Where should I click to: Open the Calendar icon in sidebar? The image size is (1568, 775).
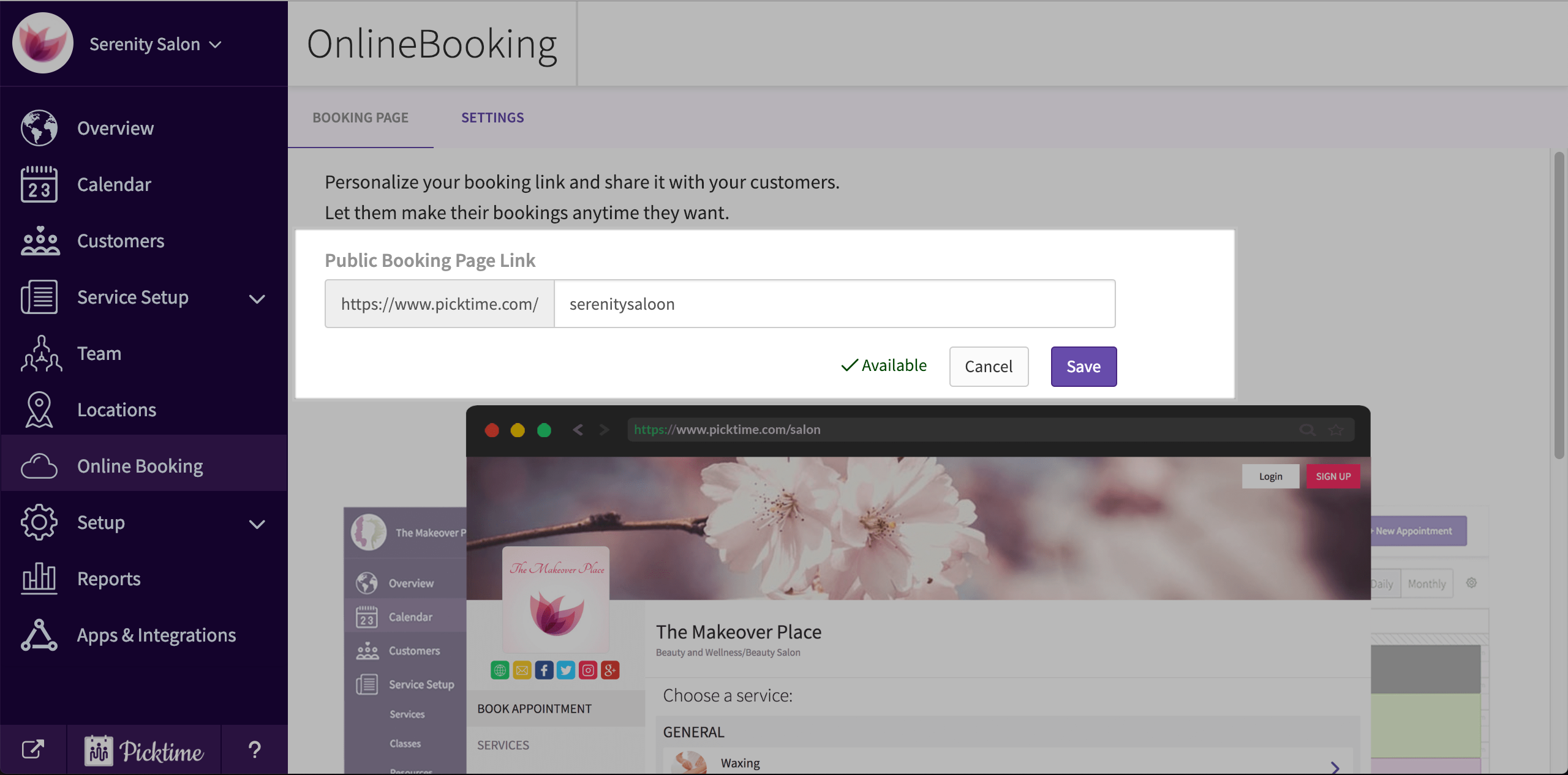[39, 184]
